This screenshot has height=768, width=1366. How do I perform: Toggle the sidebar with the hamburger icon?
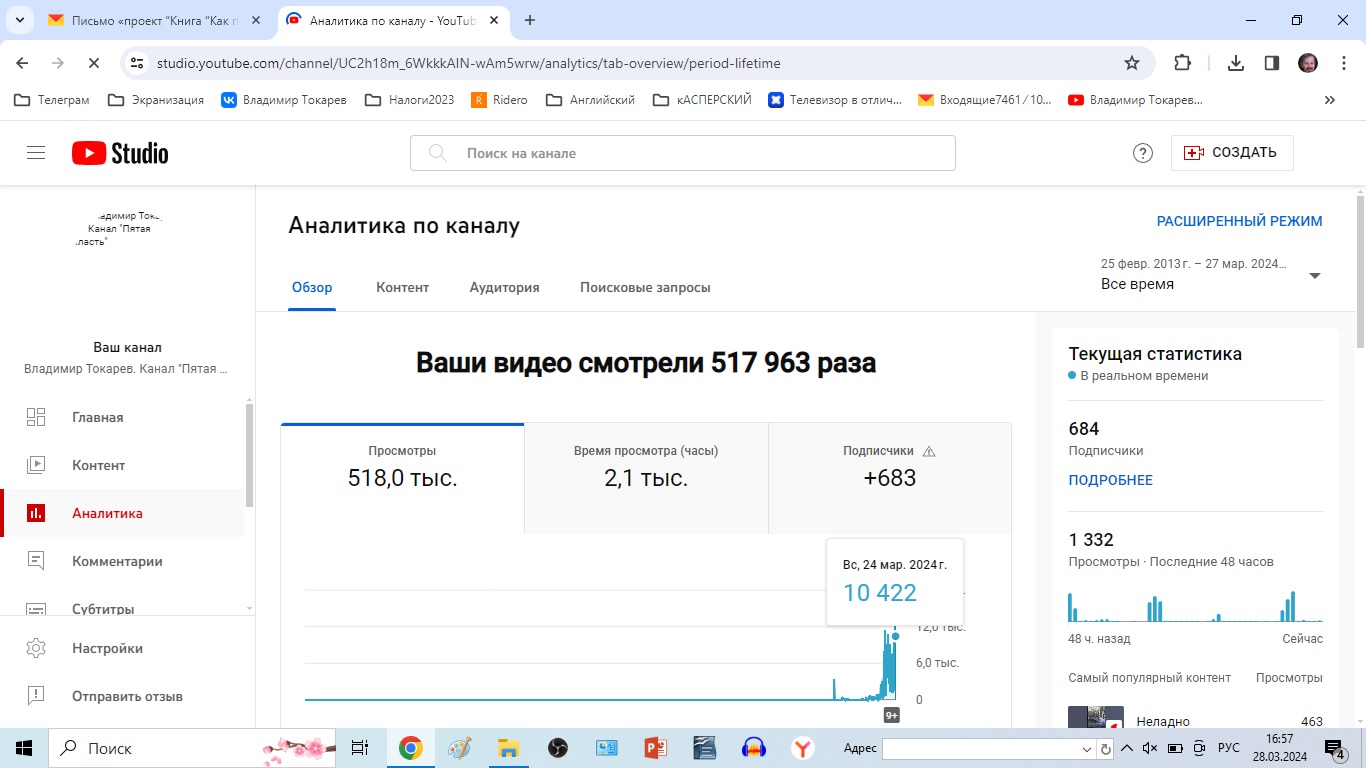point(36,152)
